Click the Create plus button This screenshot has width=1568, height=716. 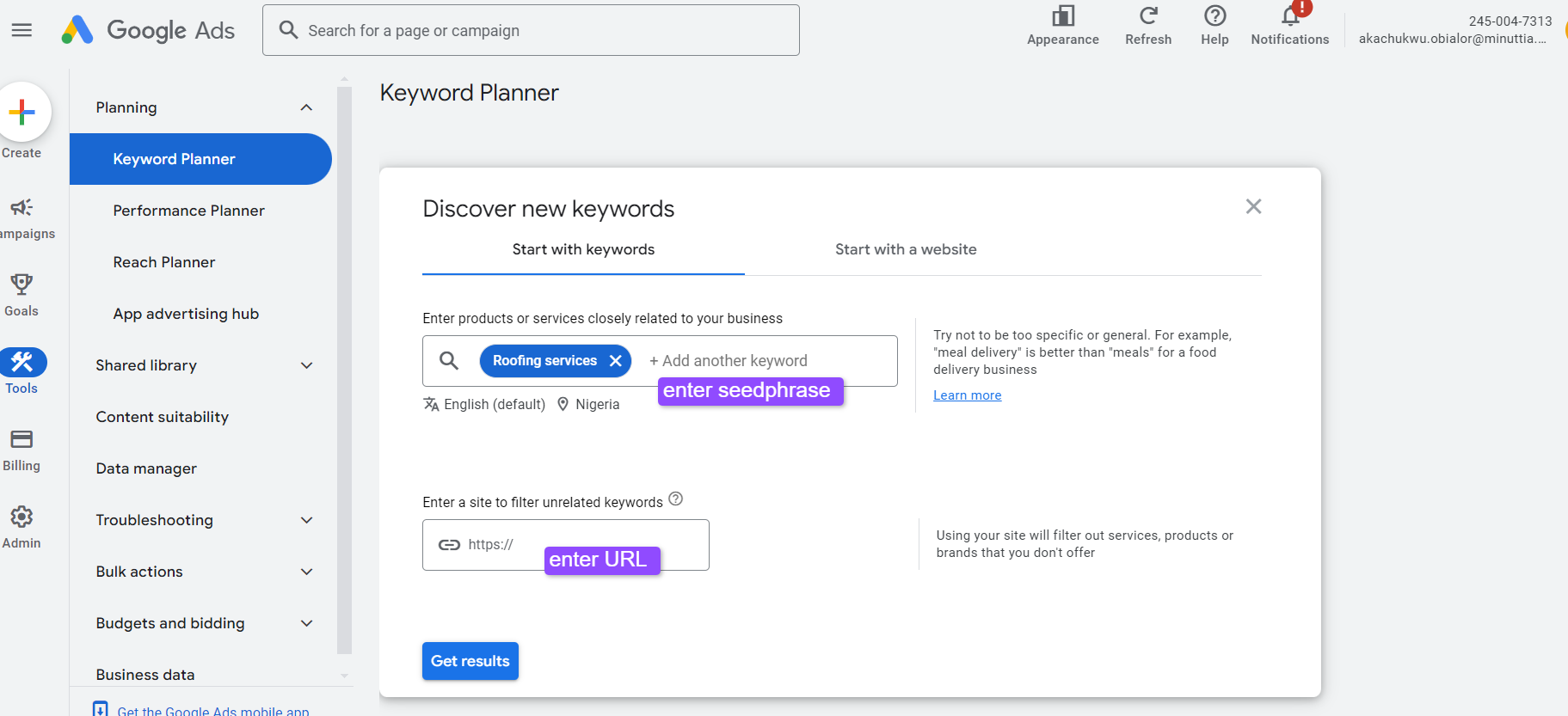click(22, 112)
